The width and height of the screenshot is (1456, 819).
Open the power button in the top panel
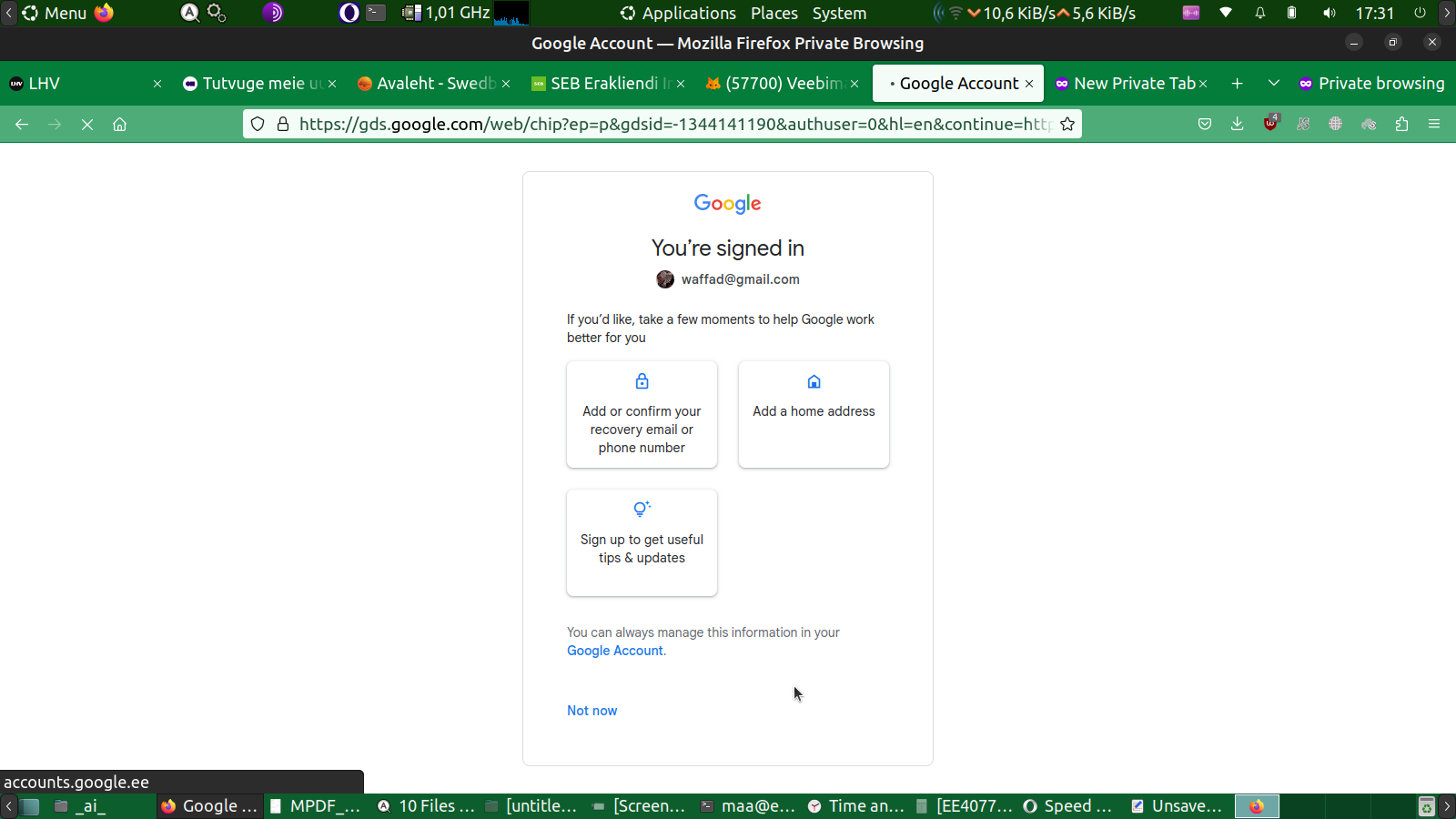pyautogui.click(x=1420, y=13)
